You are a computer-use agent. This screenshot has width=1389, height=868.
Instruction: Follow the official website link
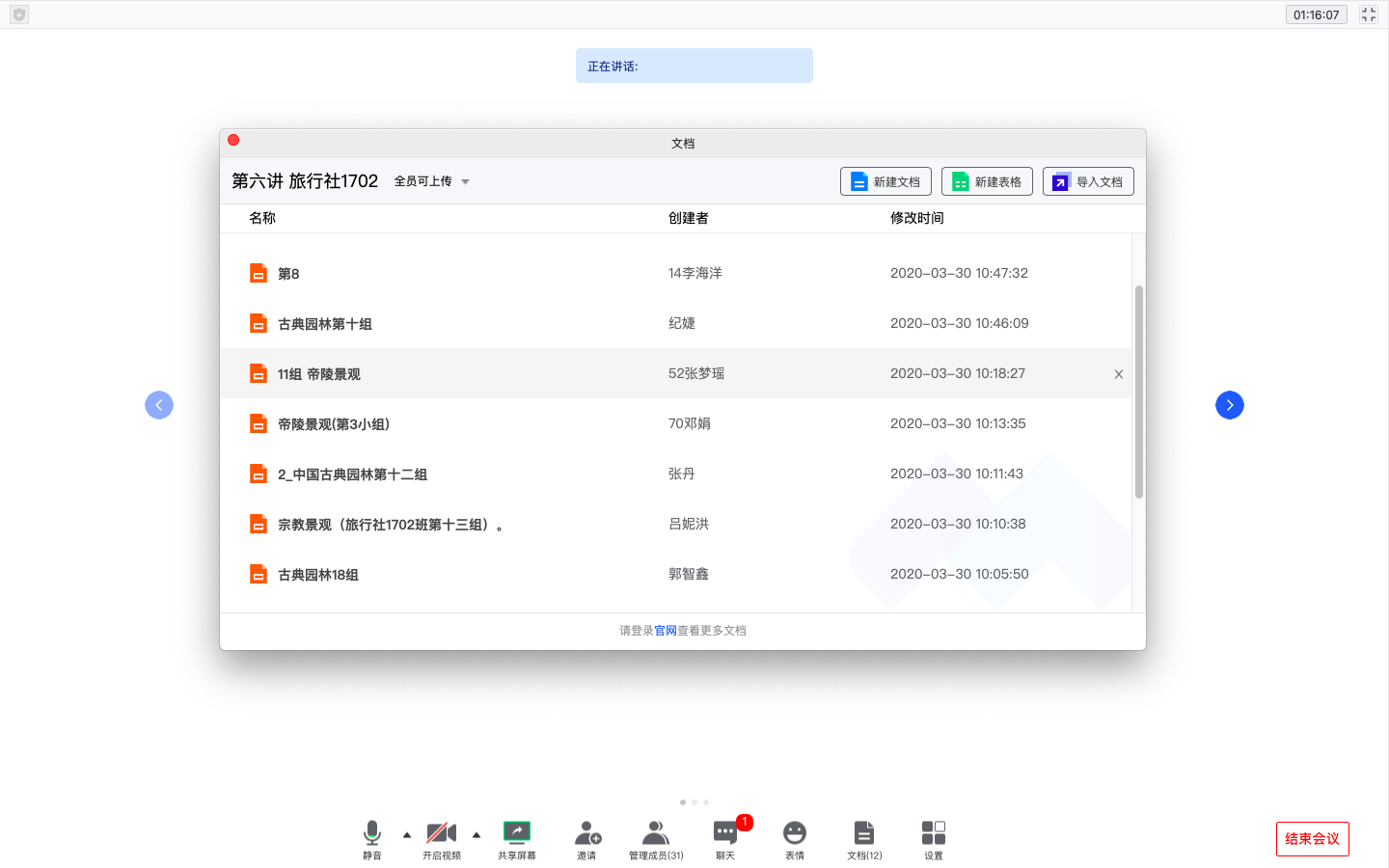[666, 631]
